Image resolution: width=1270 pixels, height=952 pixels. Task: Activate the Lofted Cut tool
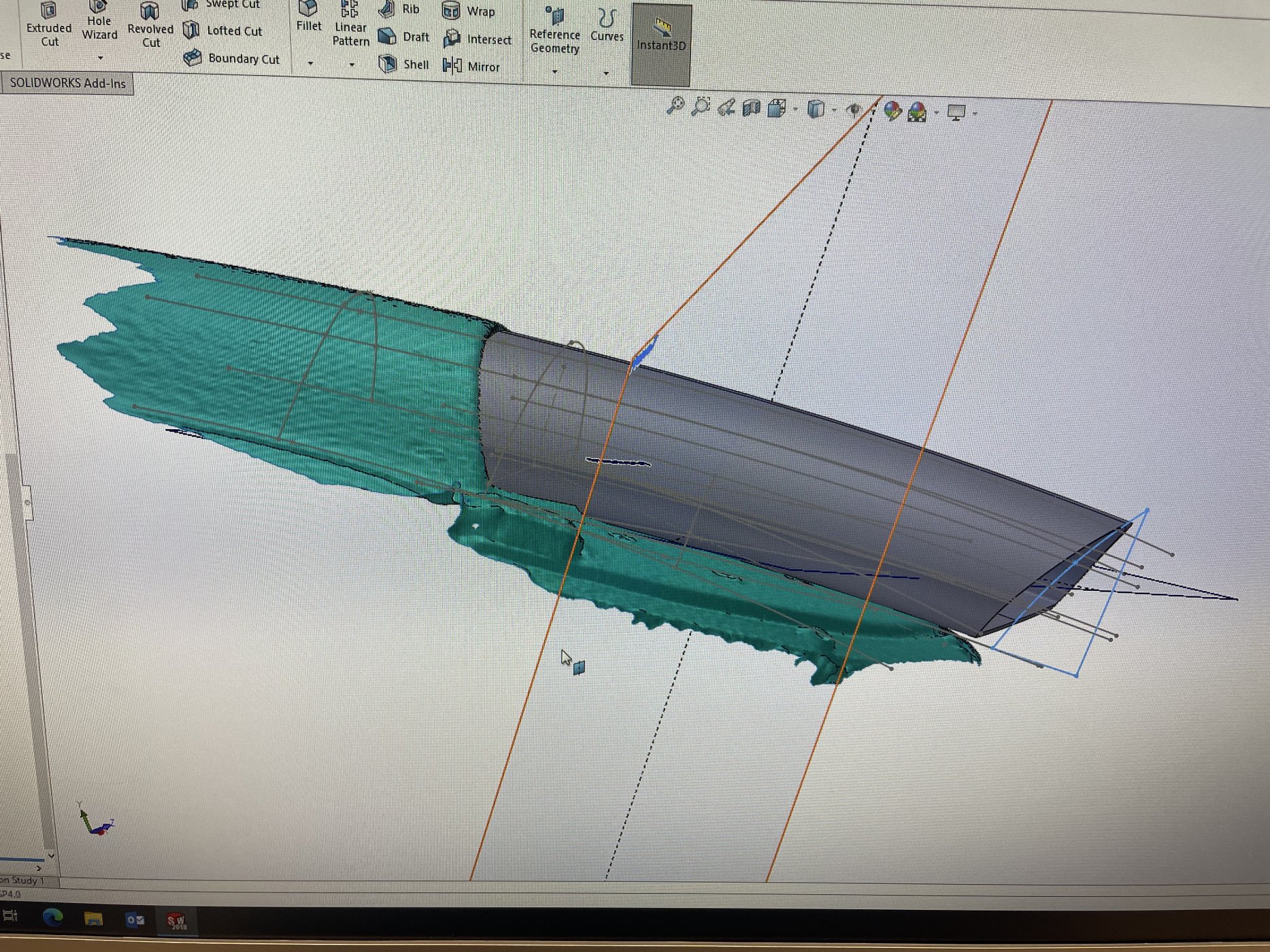point(223,31)
